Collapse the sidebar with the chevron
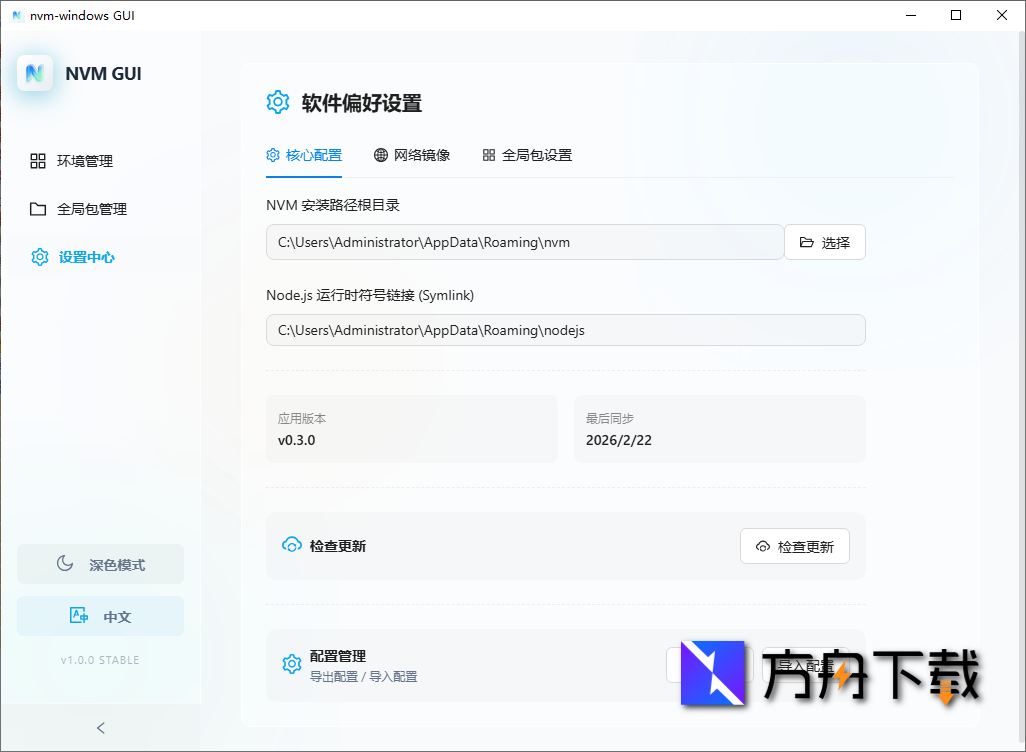The image size is (1026, 752). coord(100,728)
